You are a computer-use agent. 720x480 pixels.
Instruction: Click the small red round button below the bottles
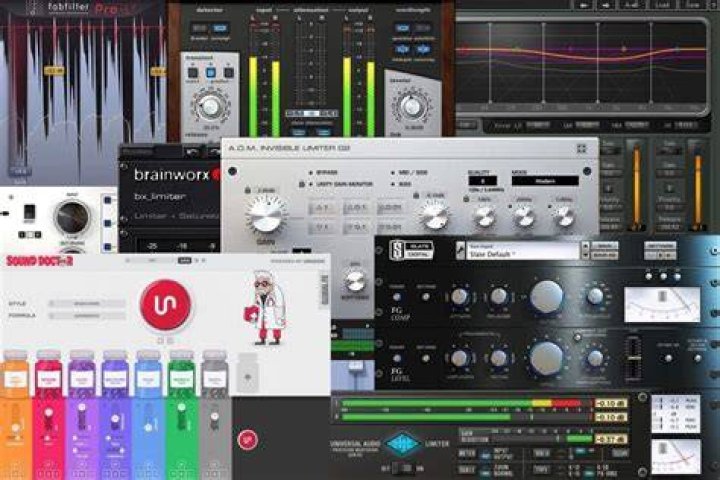click(248, 439)
